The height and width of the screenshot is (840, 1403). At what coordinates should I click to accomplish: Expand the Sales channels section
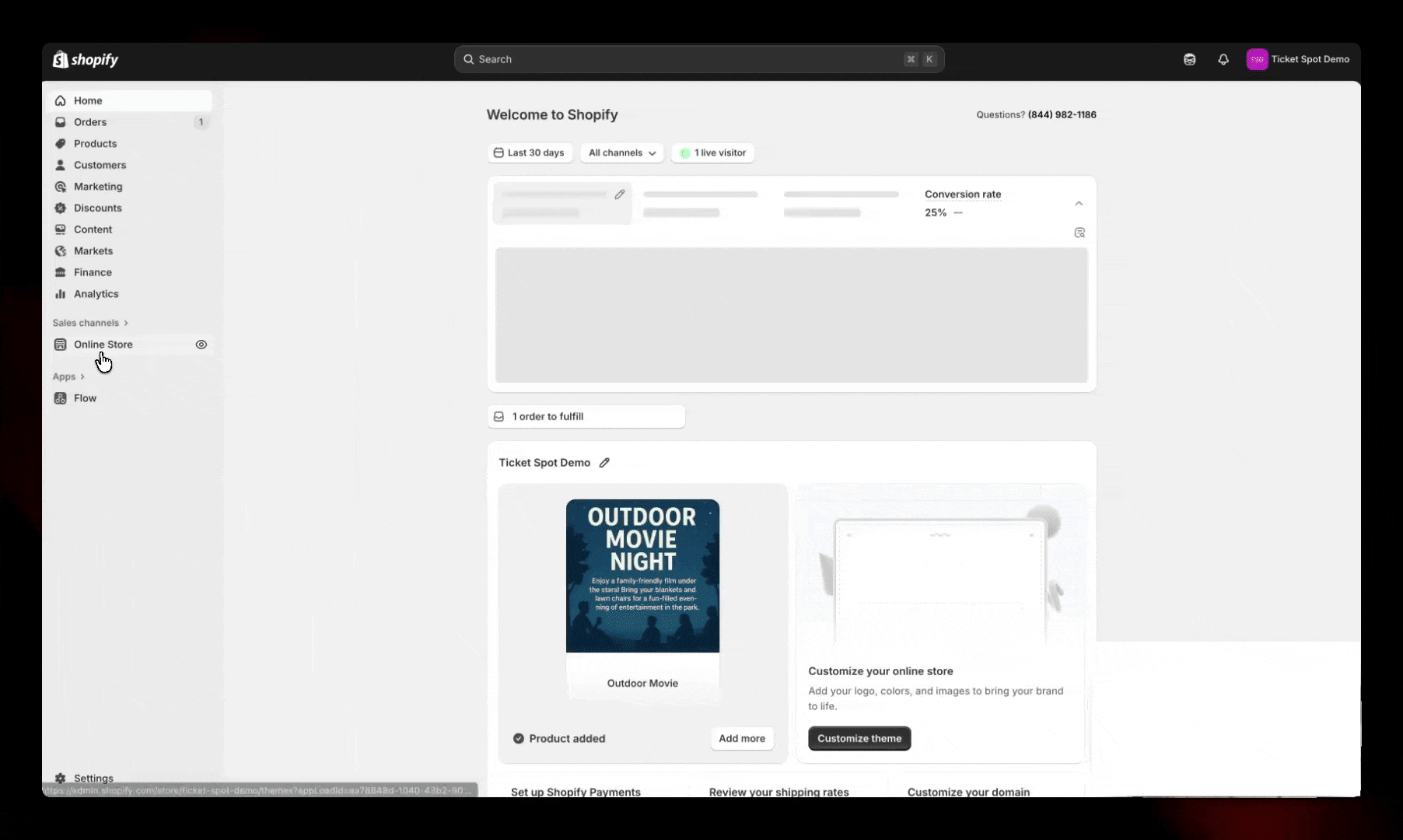click(89, 323)
